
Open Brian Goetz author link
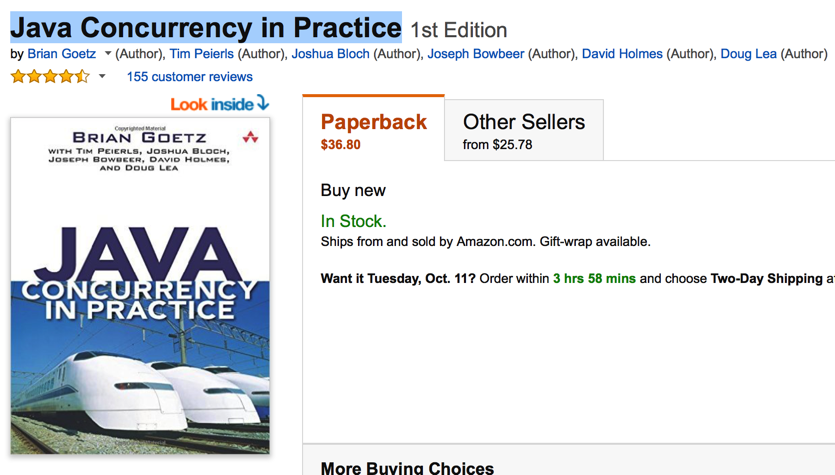(62, 54)
